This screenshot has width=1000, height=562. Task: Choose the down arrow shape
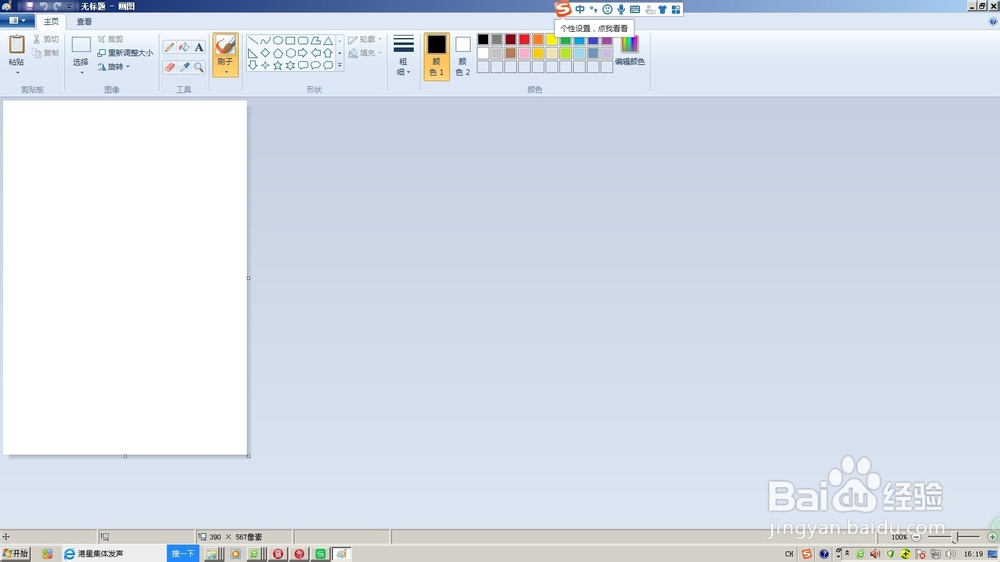coord(253,65)
